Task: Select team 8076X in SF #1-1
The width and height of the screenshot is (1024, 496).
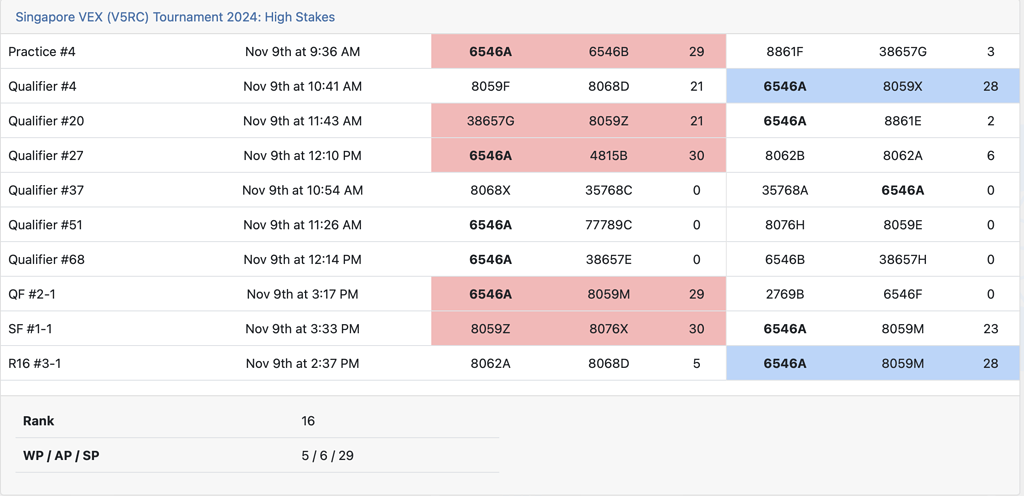Action: (x=608, y=329)
